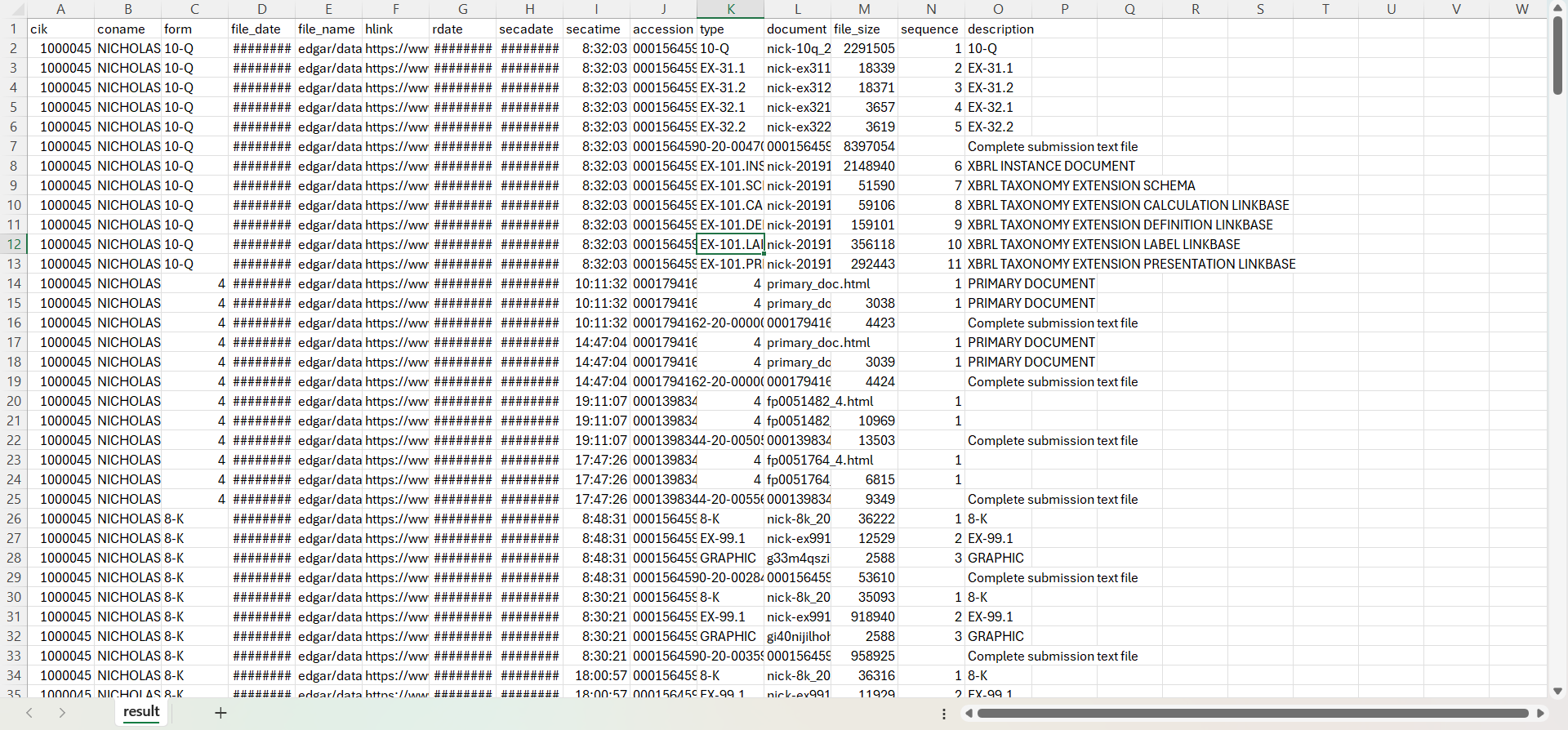This screenshot has height=730, width=1568.
Task: Click the horizontal scrollbar thumb
Action: click(1253, 714)
